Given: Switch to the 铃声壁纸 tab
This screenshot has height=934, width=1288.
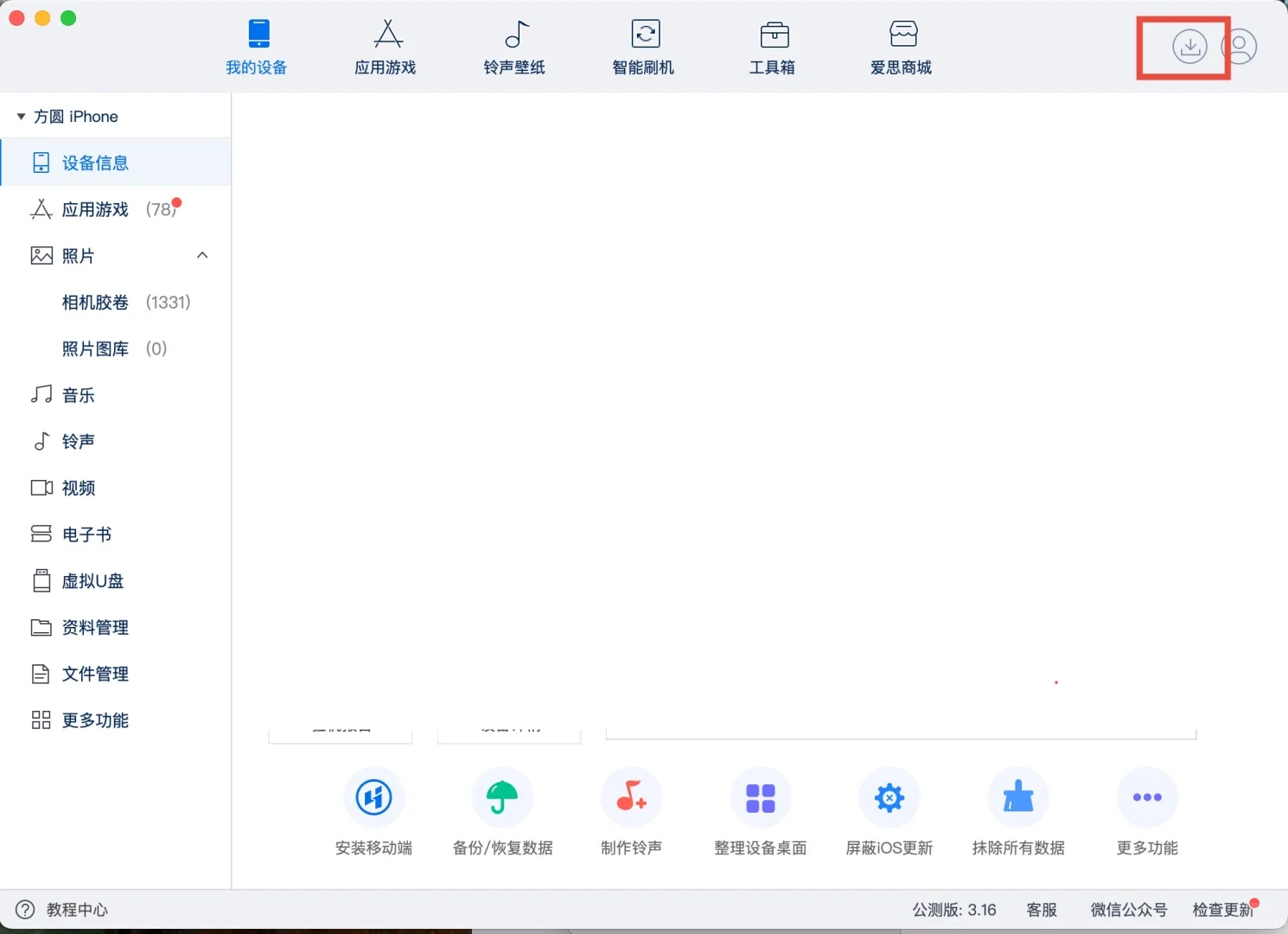Looking at the screenshot, I should click(514, 48).
